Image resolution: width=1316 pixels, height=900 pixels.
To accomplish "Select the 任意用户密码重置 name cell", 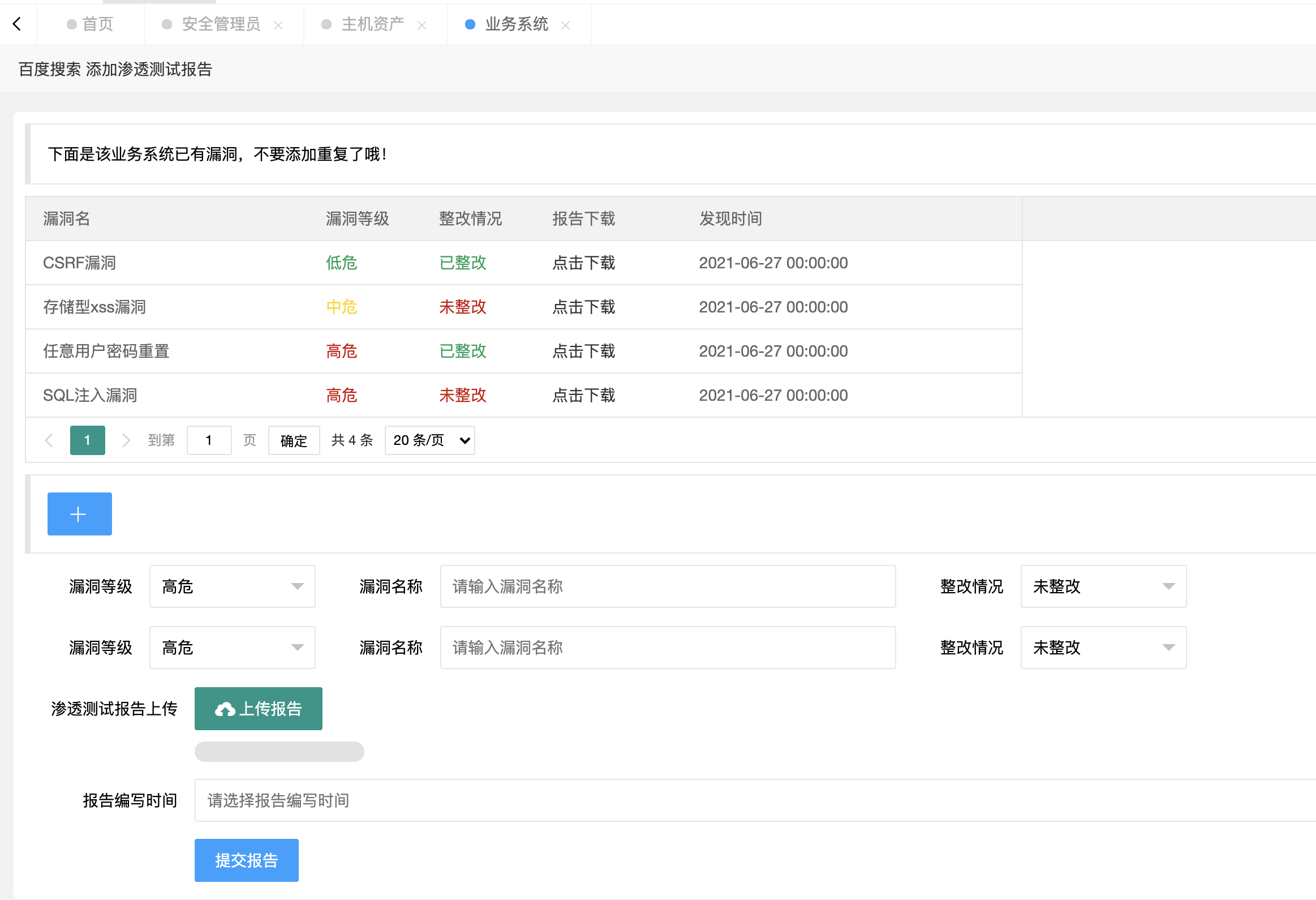I will point(106,351).
